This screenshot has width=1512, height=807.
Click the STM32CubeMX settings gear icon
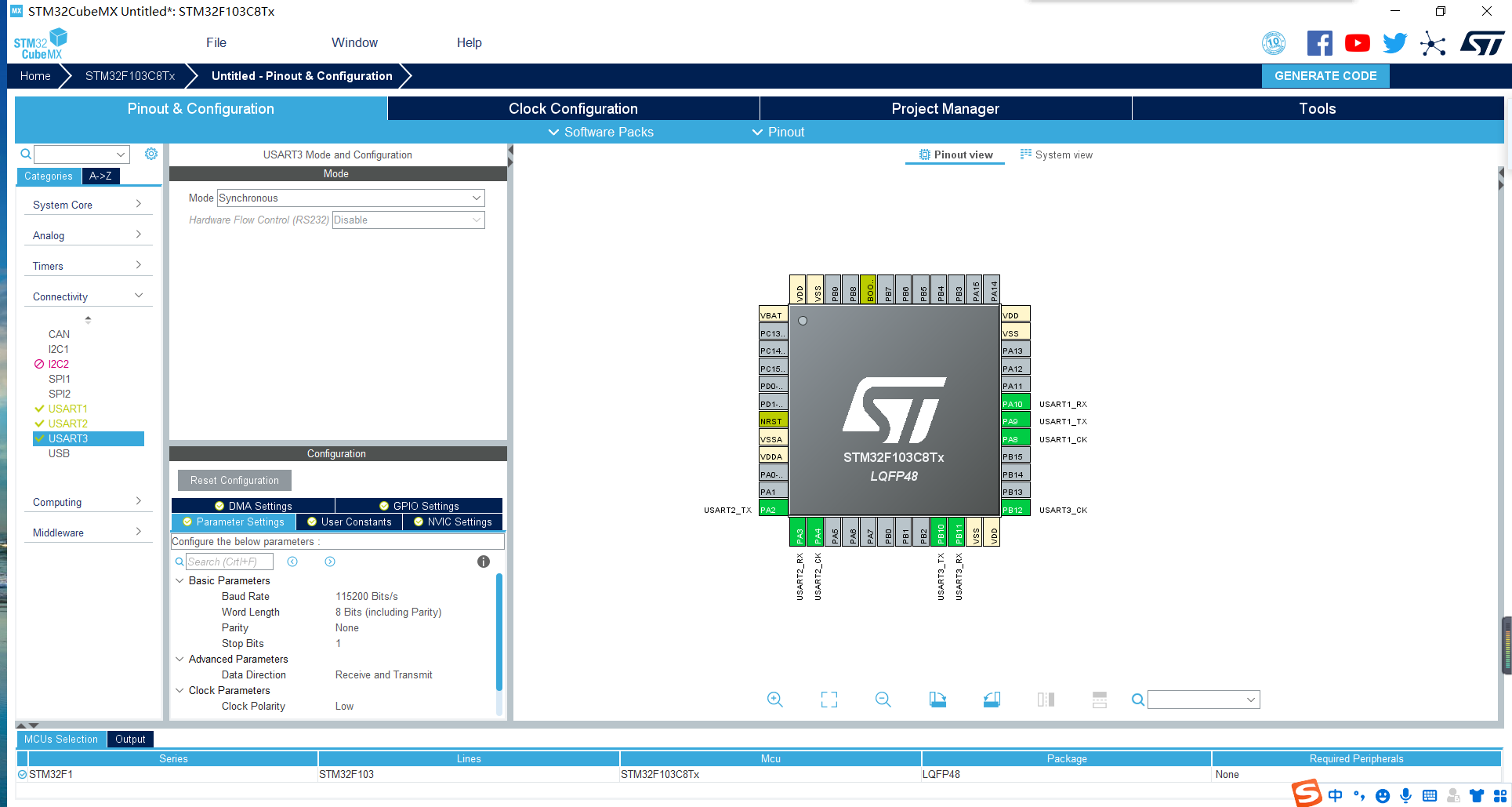pos(151,154)
